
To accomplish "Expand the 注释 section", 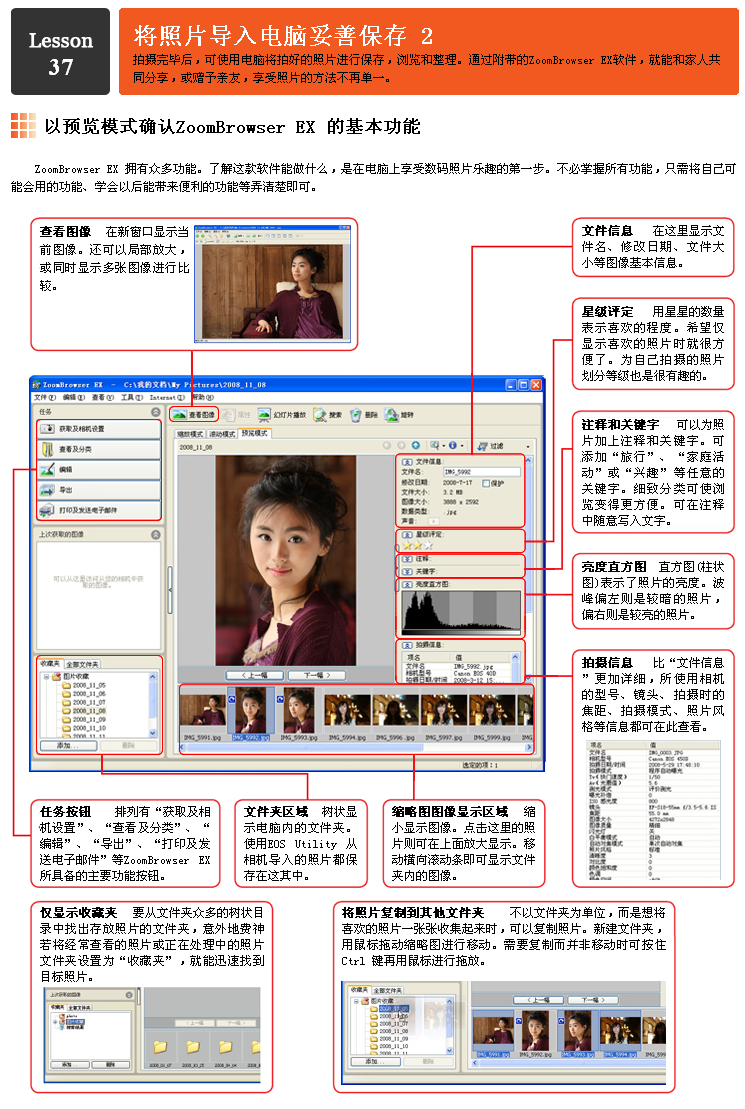I will [408, 559].
